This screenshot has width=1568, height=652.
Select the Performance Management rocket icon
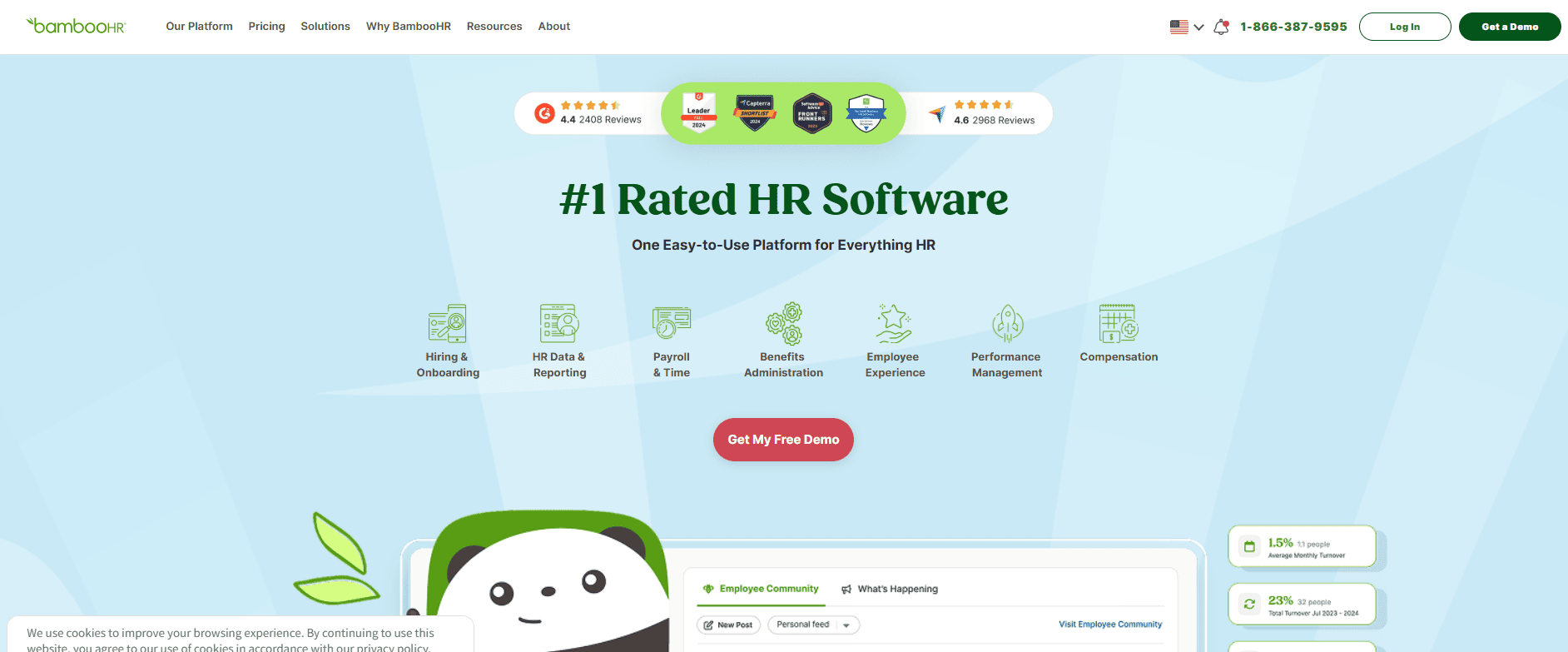[x=1007, y=323]
